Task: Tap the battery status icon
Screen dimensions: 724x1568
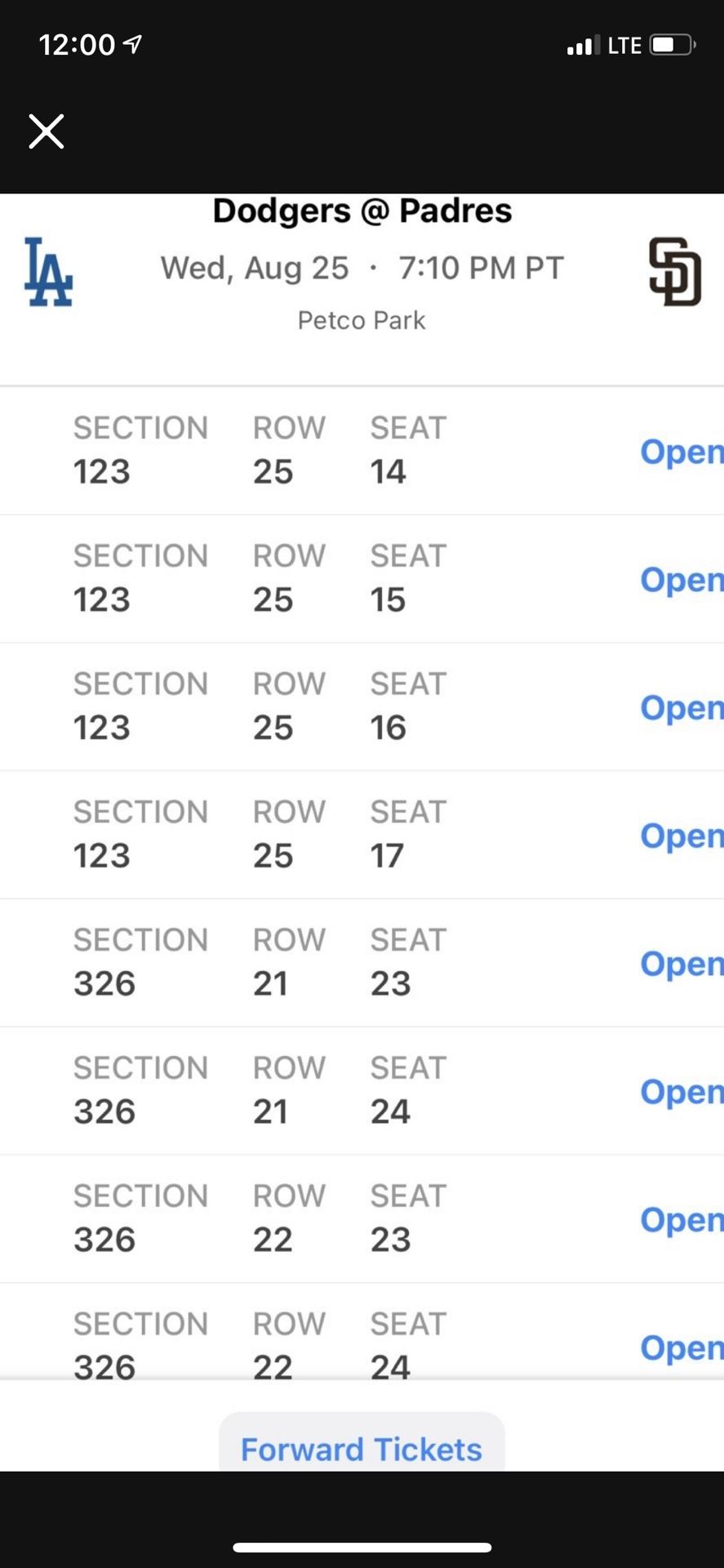Action: coord(673,45)
